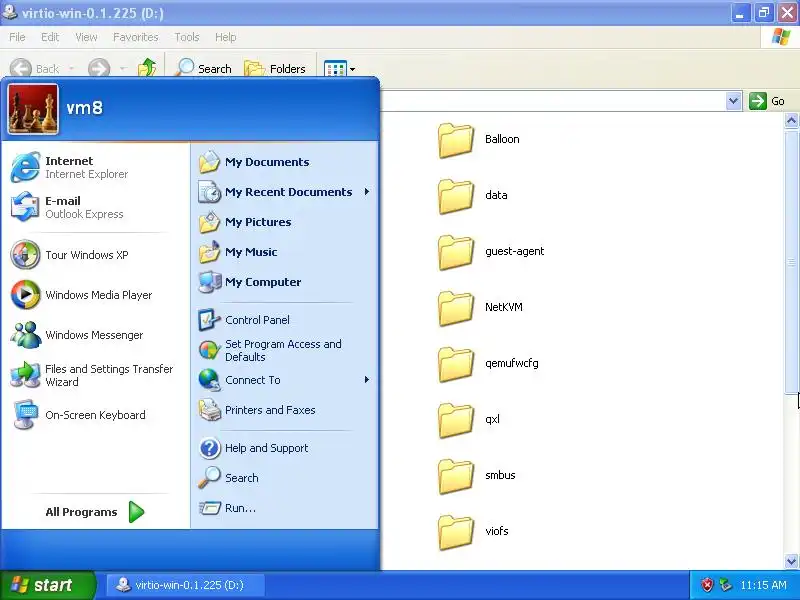Go up one folder level
This screenshot has height=600, width=800.
[147, 68]
